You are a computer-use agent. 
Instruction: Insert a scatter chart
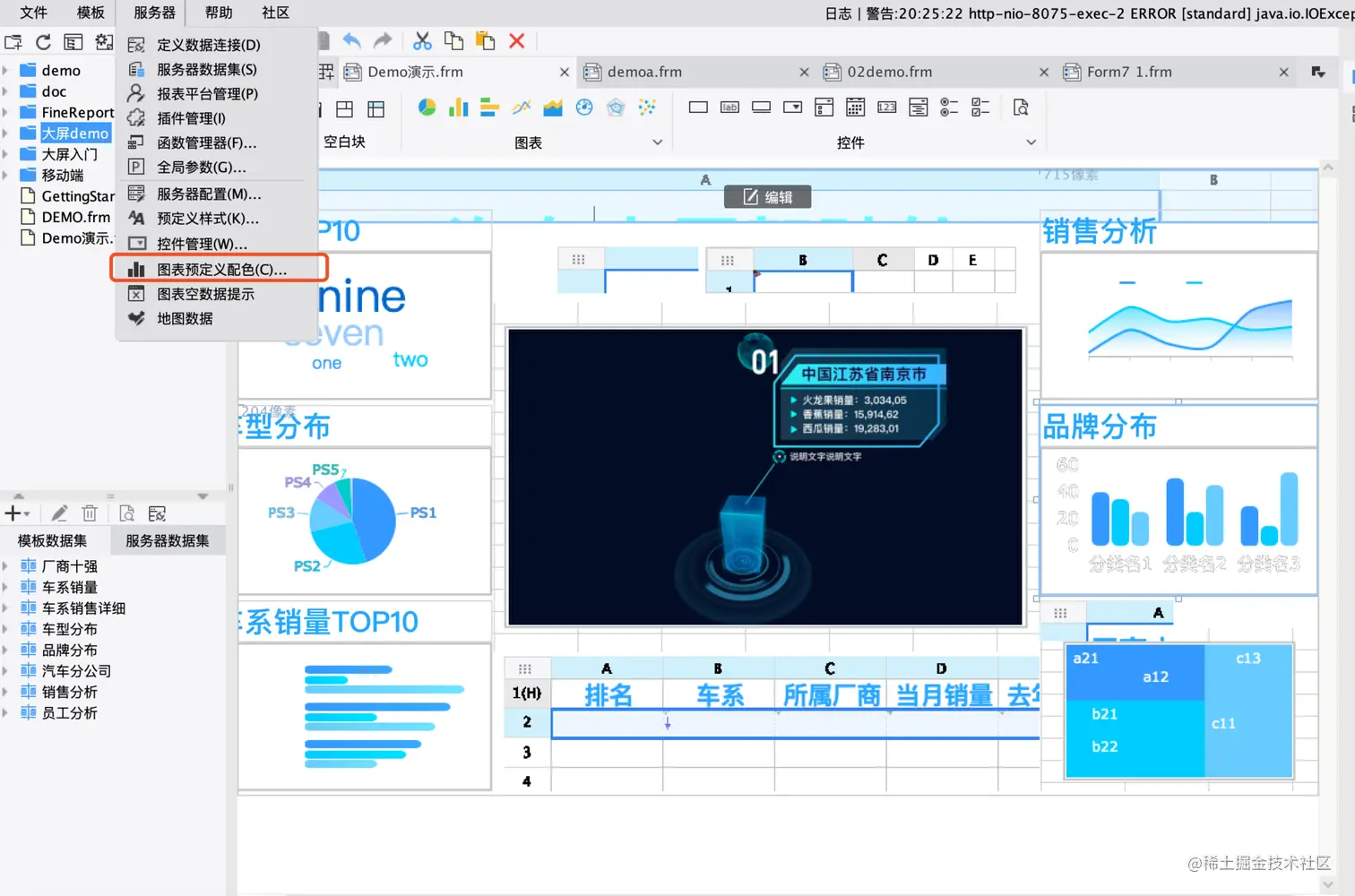point(648,107)
